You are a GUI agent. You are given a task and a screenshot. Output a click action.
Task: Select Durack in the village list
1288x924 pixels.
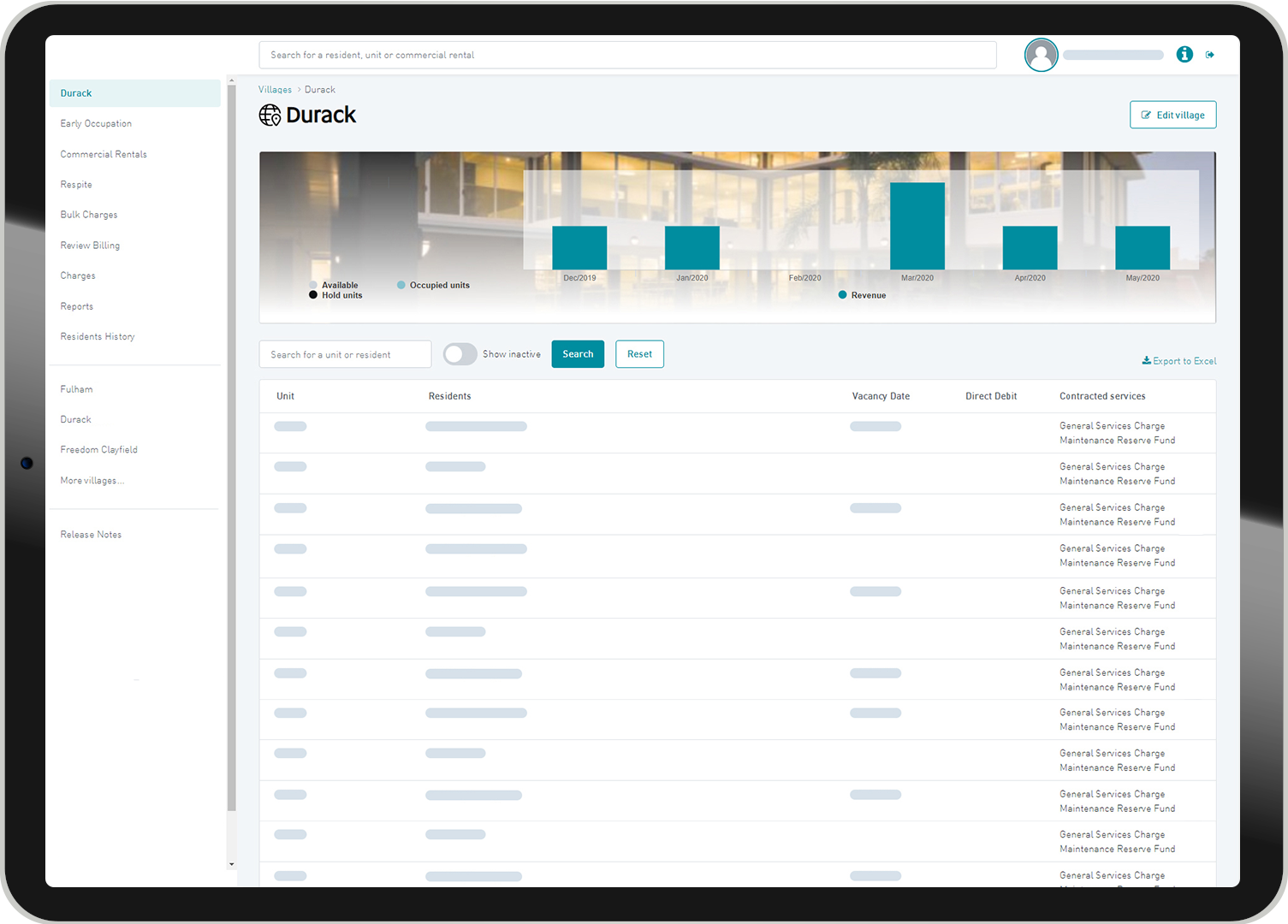click(75, 420)
